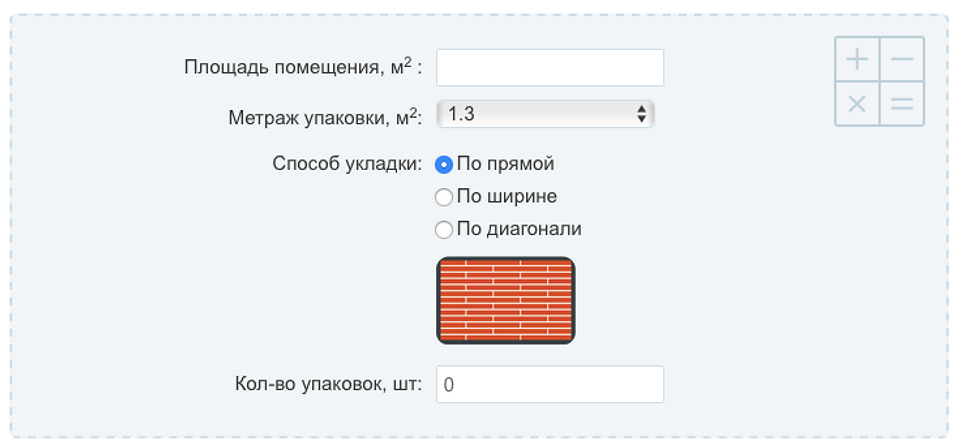Click the Площадь помещения, м² label
Viewport: 960px width, 447px height.
pyautogui.click(x=303, y=66)
